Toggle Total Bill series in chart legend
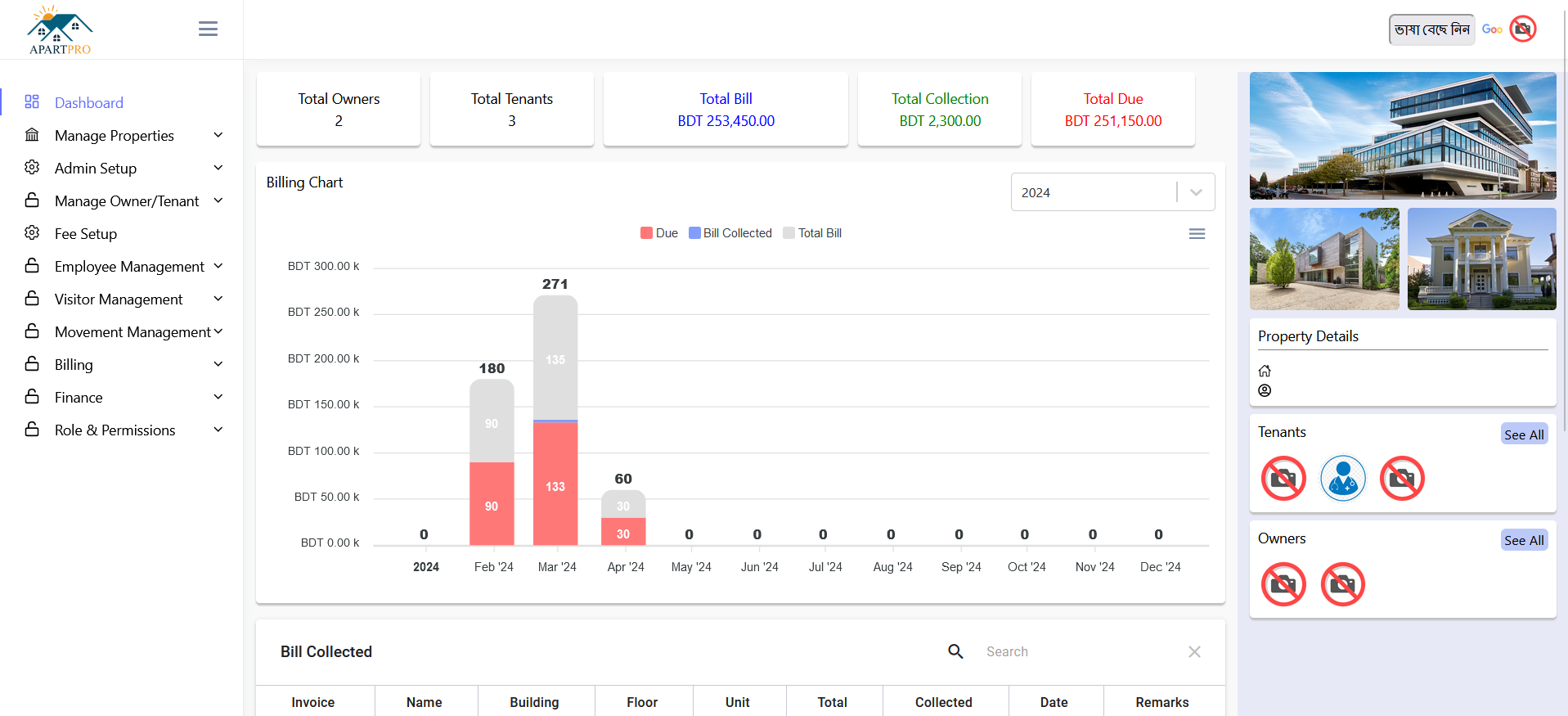 pyautogui.click(x=812, y=233)
